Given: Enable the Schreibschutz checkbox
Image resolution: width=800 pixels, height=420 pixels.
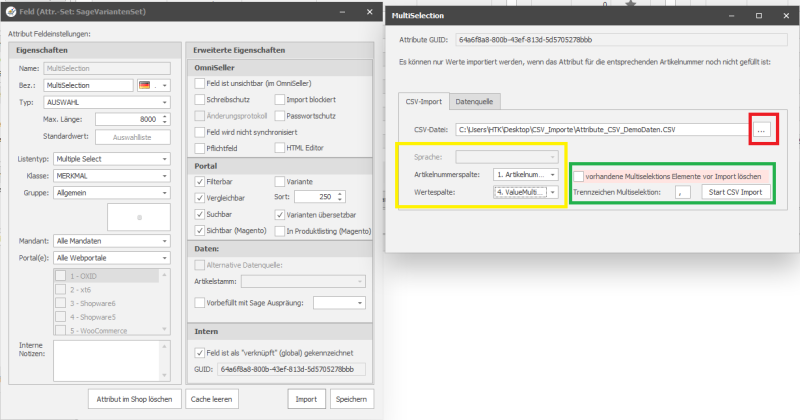Looking at the screenshot, I should [x=201, y=101].
